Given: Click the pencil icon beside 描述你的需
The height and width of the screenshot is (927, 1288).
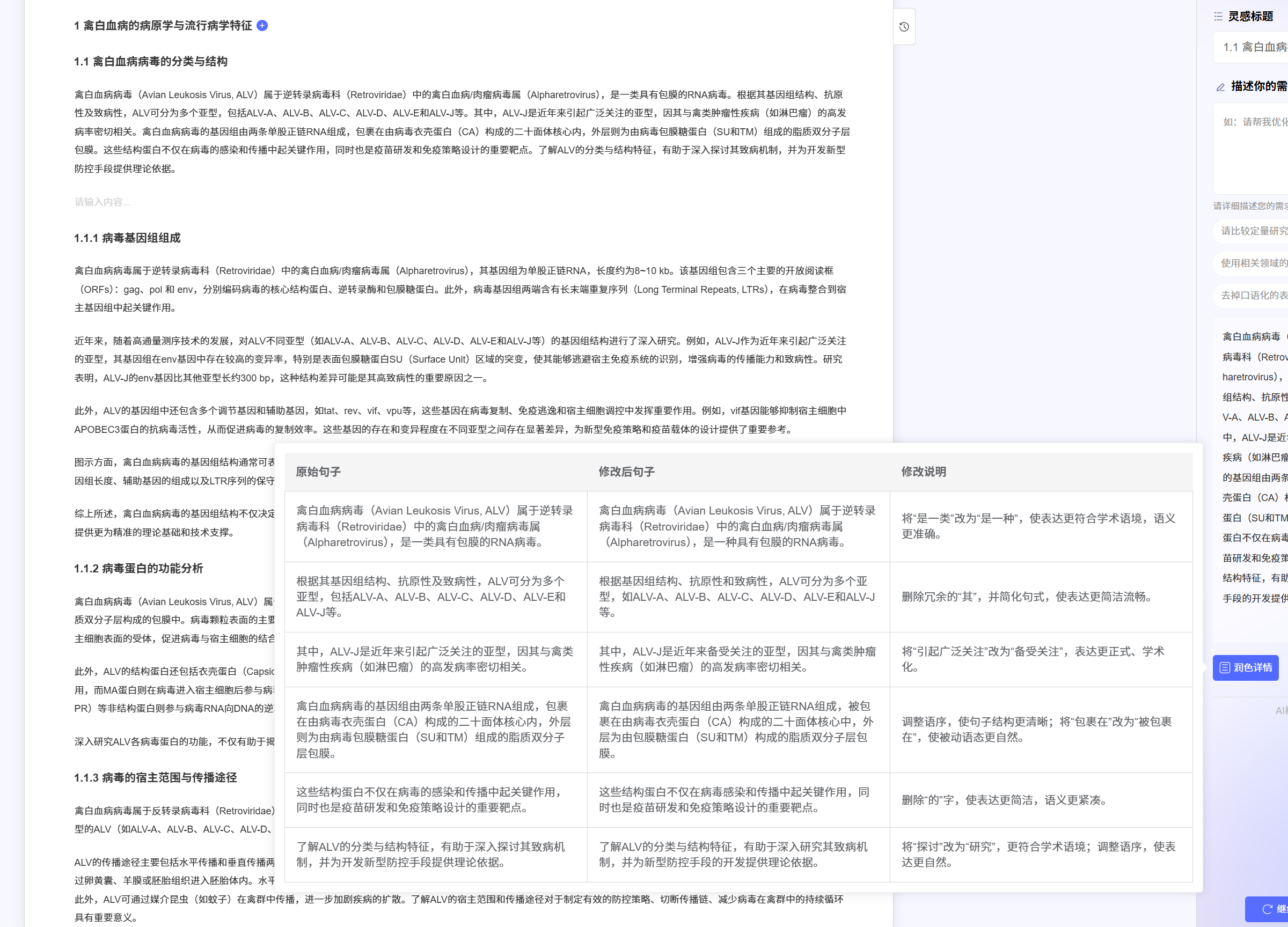Looking at the screenshot, I should click(1220, 87).
